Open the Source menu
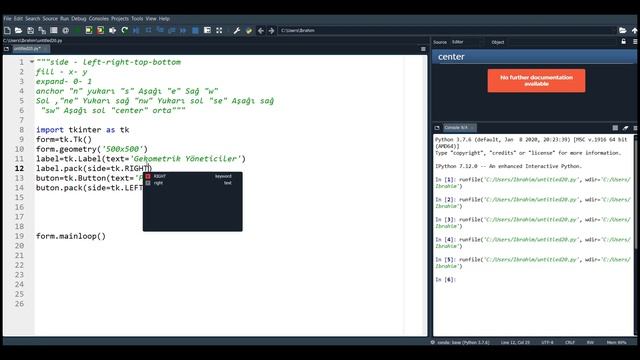 click(x=50, y=19)
